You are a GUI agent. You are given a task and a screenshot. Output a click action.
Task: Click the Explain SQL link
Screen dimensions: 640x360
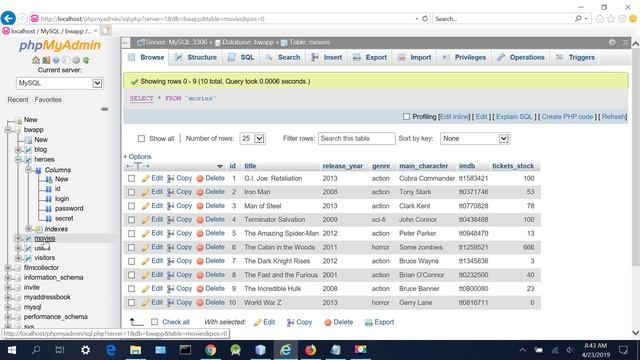coord(514,117)
